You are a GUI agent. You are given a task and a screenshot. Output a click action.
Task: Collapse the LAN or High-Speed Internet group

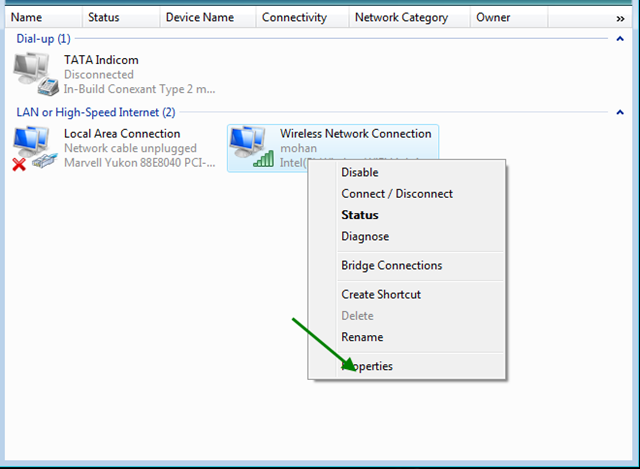[x=620, y=112]
